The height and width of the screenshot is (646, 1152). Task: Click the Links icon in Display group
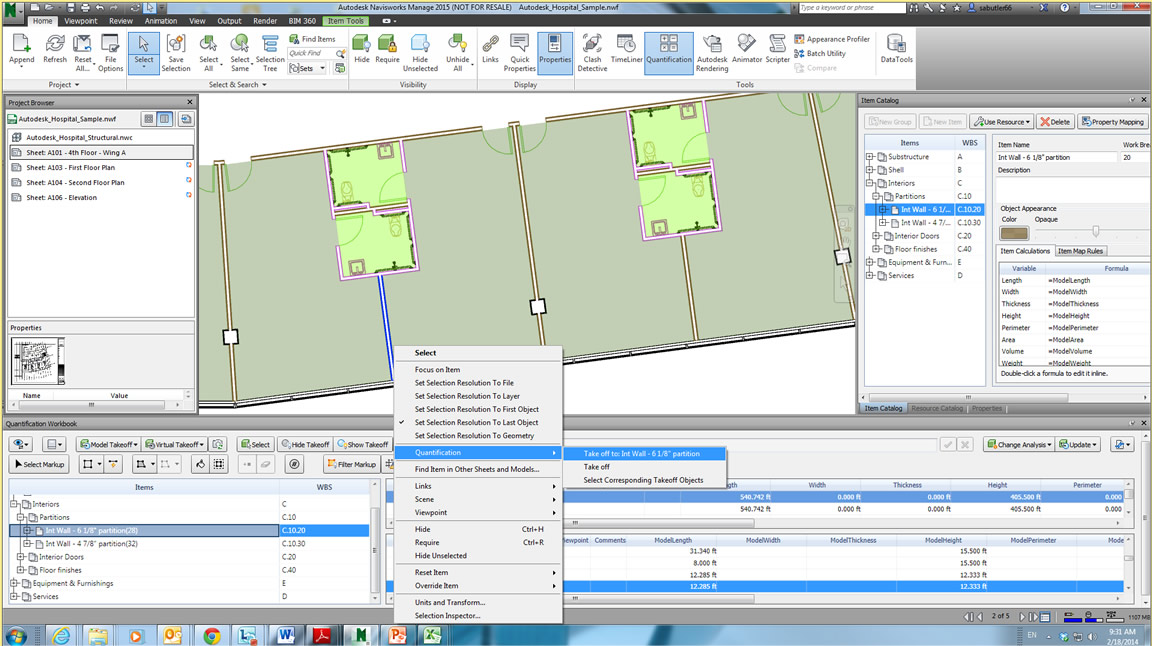pyautogui.click(x=490, y=50)
